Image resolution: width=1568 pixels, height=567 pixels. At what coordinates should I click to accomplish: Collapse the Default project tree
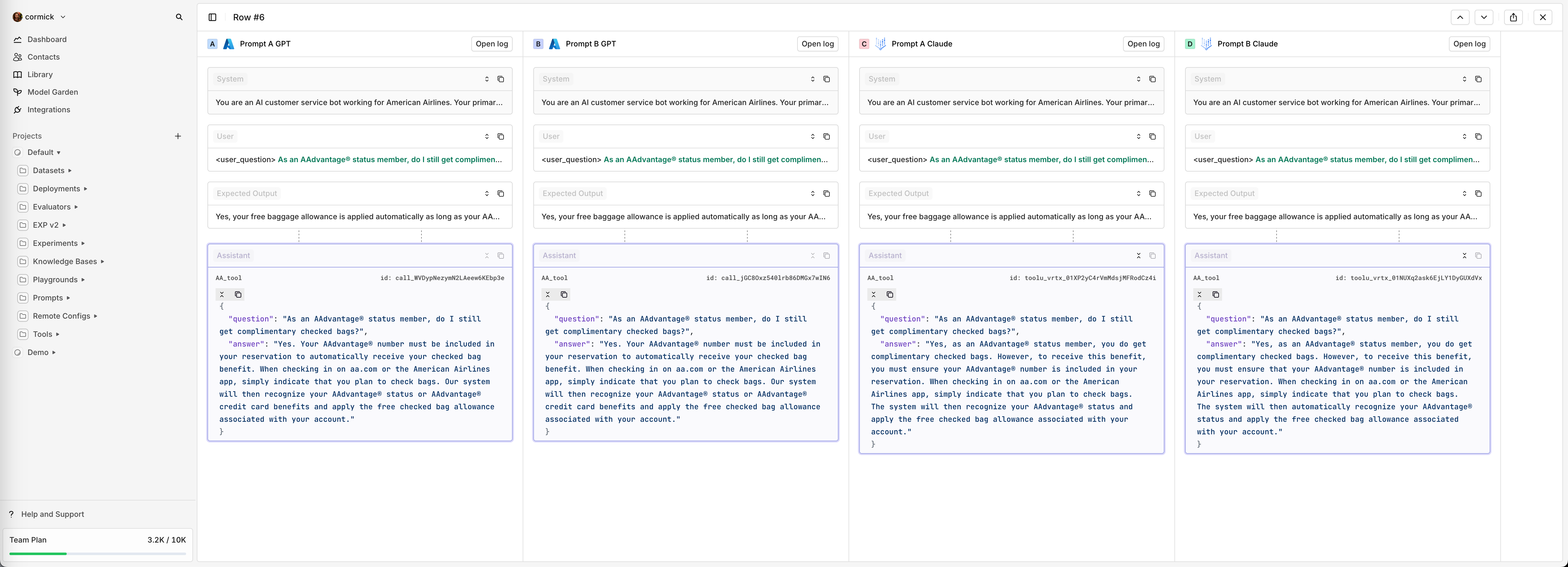58,153
